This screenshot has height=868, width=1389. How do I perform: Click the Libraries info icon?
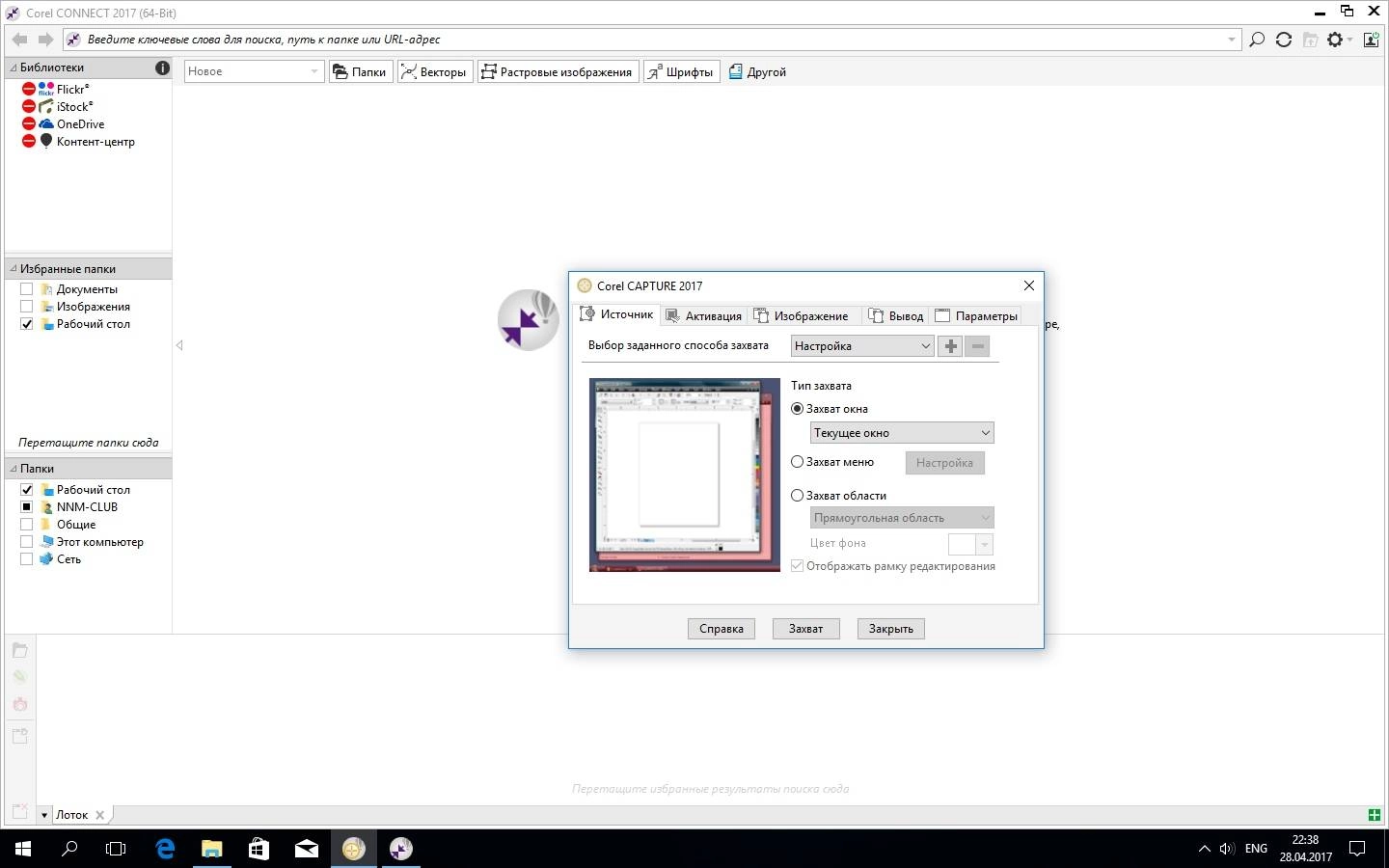[162, 68]
